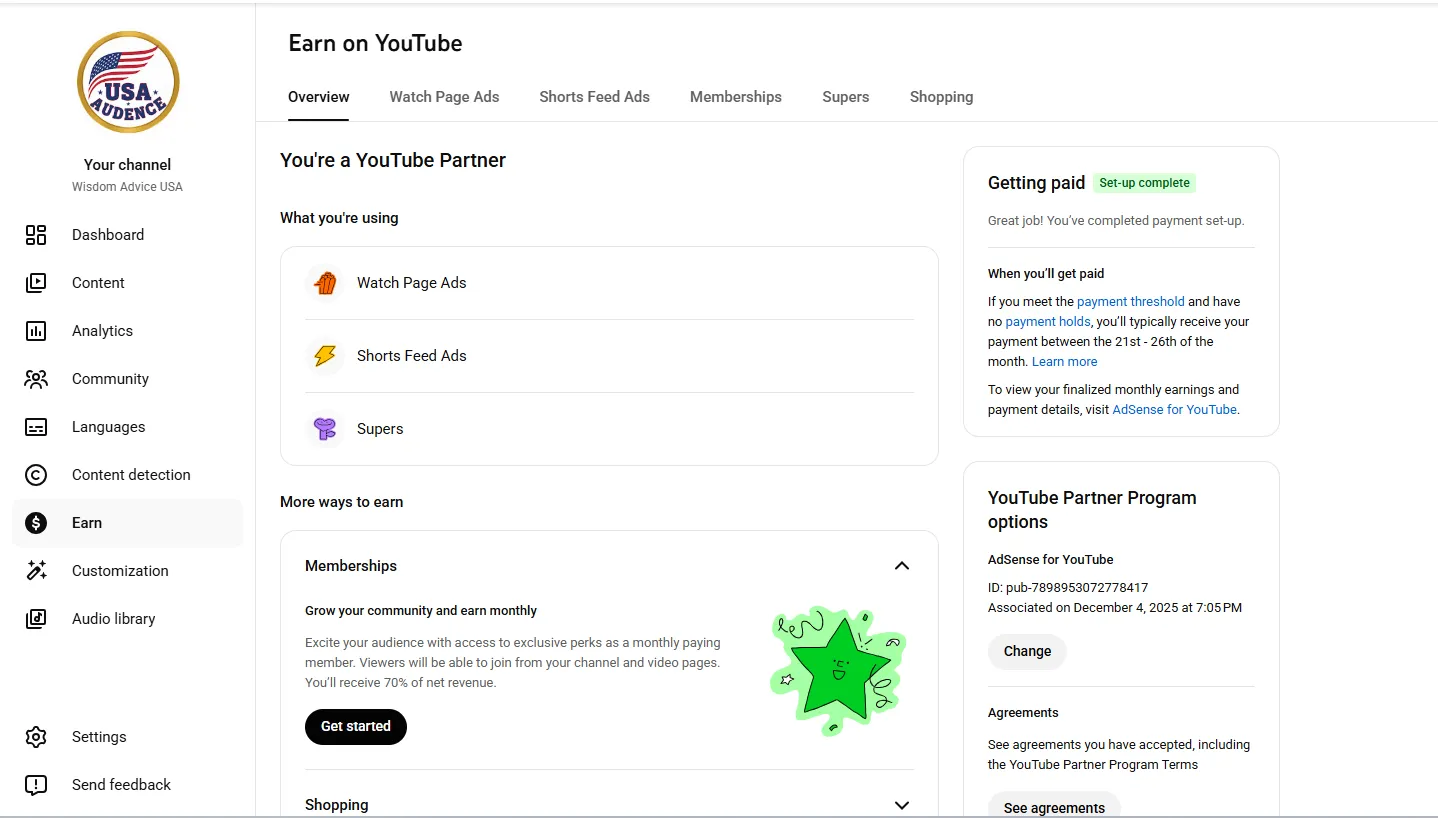
Task: Open the Supers tab
Action: [x=846, y=97]
